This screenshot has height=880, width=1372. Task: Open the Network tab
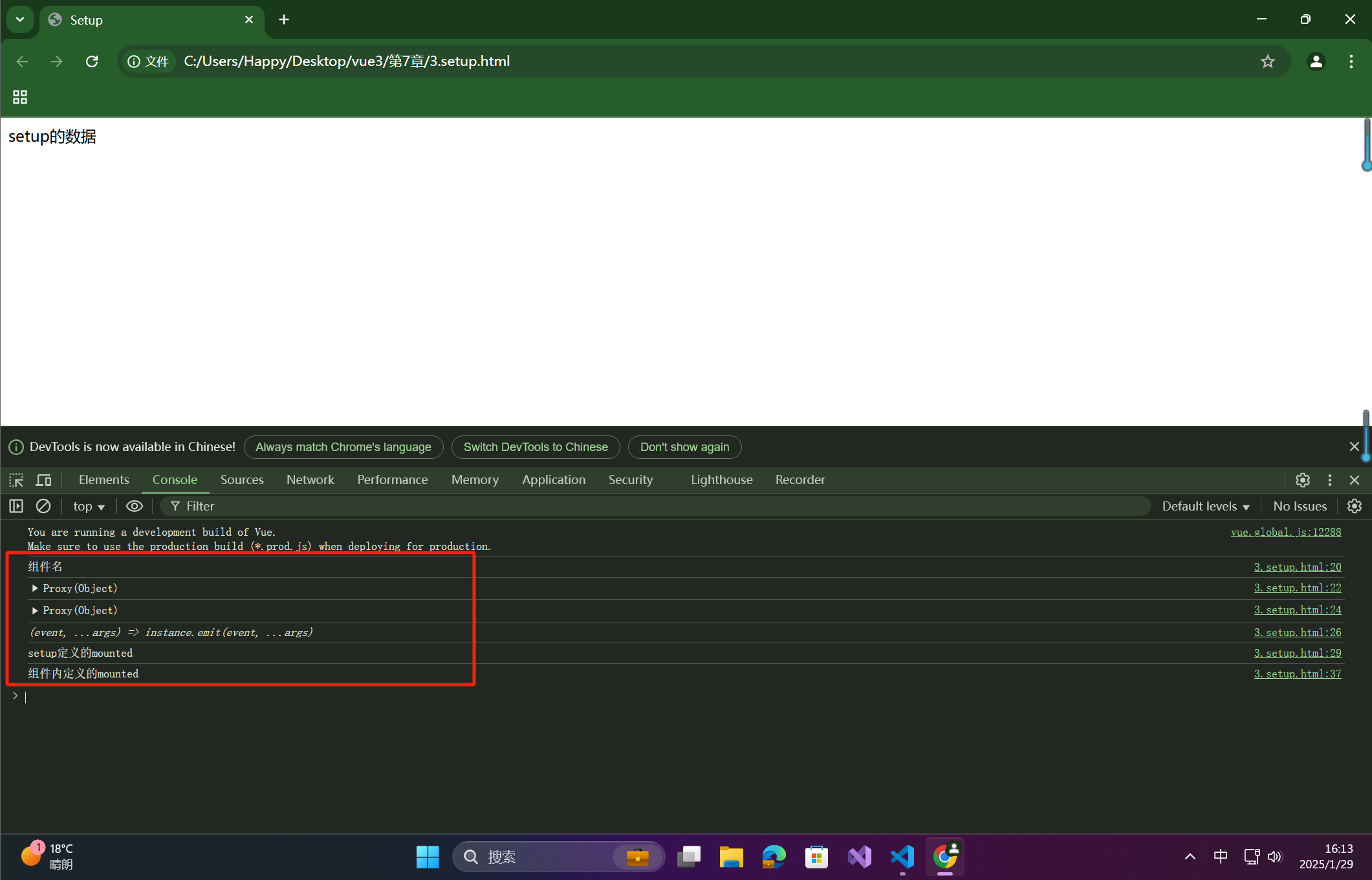click(x=310, y=480)
